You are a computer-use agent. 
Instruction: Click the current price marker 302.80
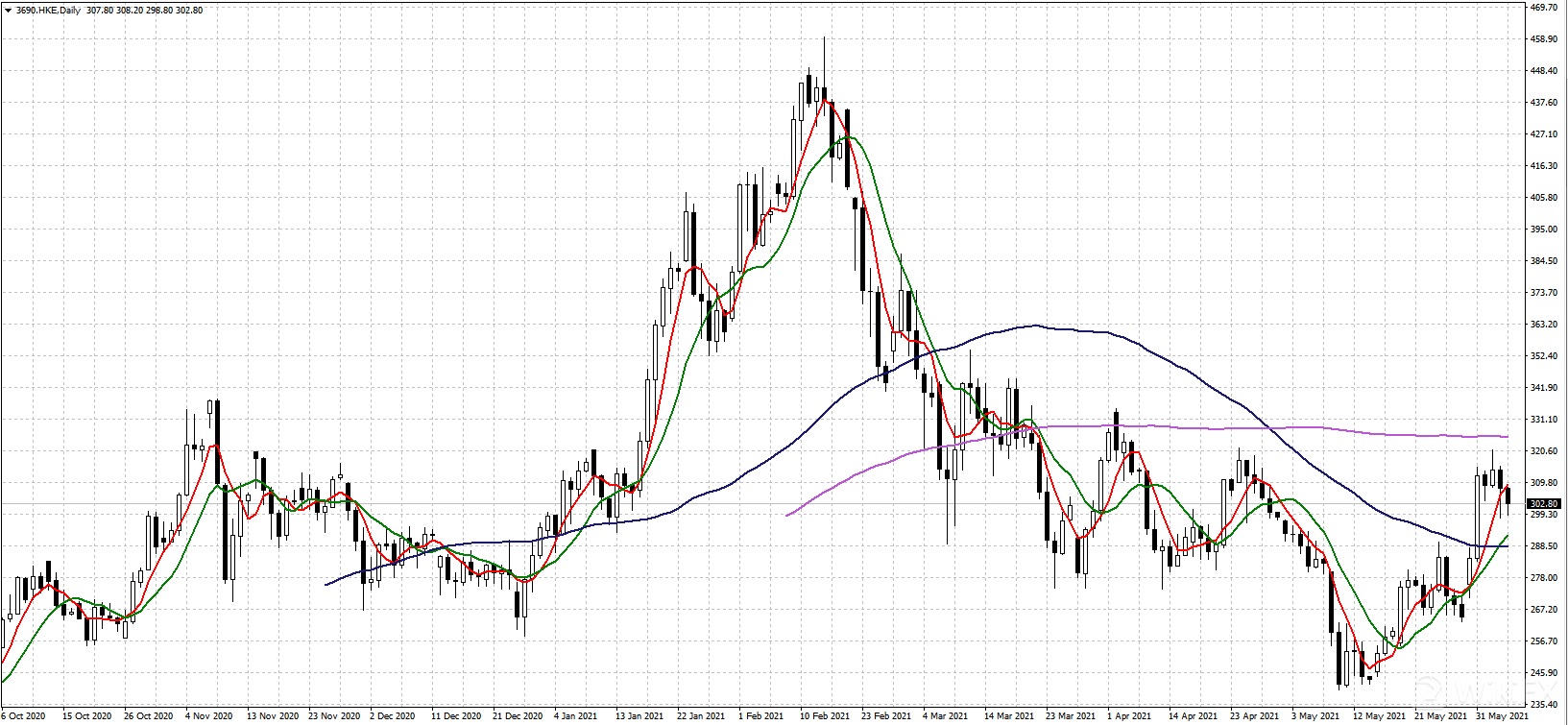click(x=1543, y=504)
